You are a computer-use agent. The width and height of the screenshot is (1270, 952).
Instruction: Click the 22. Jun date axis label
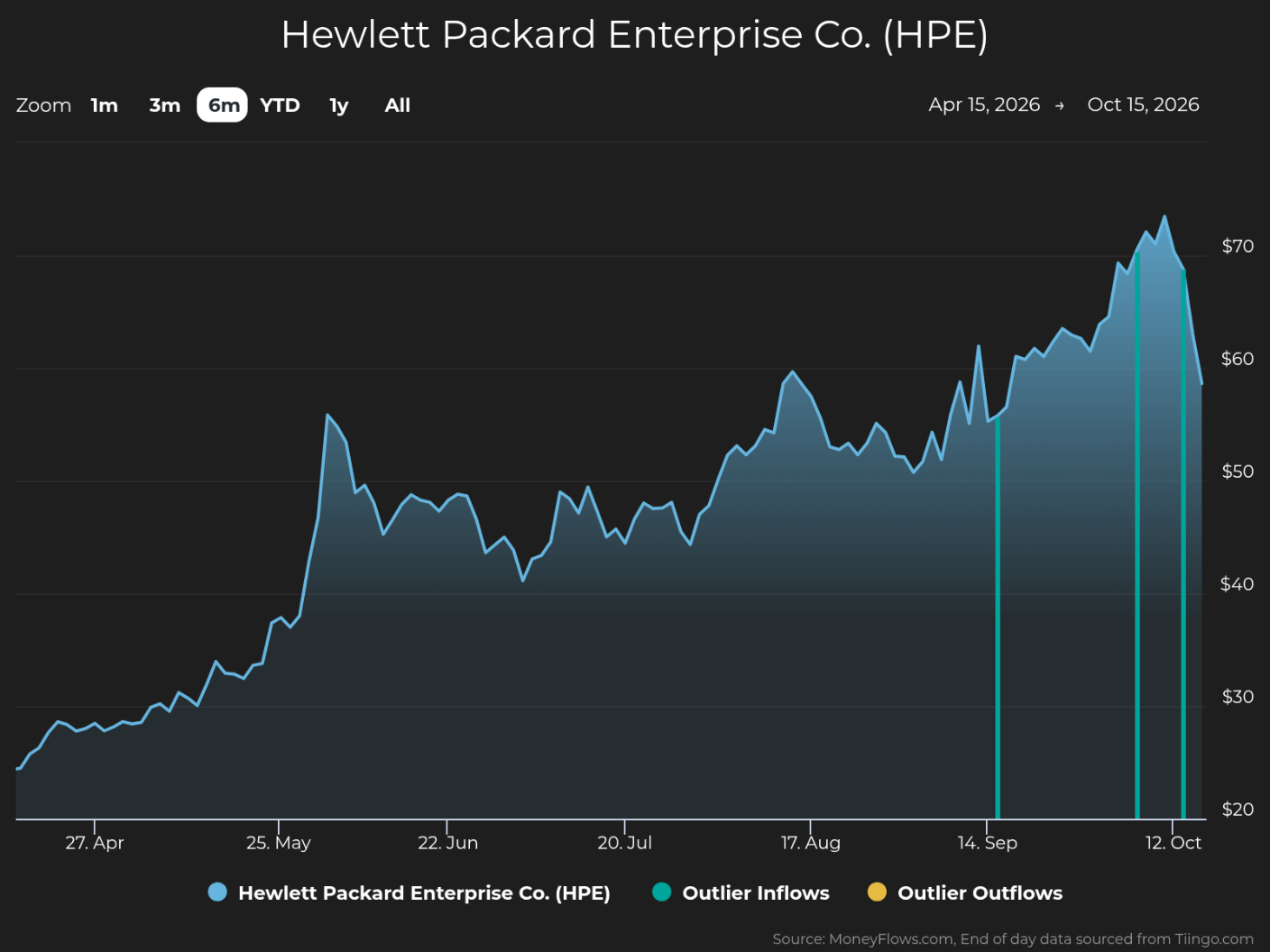[x=448, y=843]
